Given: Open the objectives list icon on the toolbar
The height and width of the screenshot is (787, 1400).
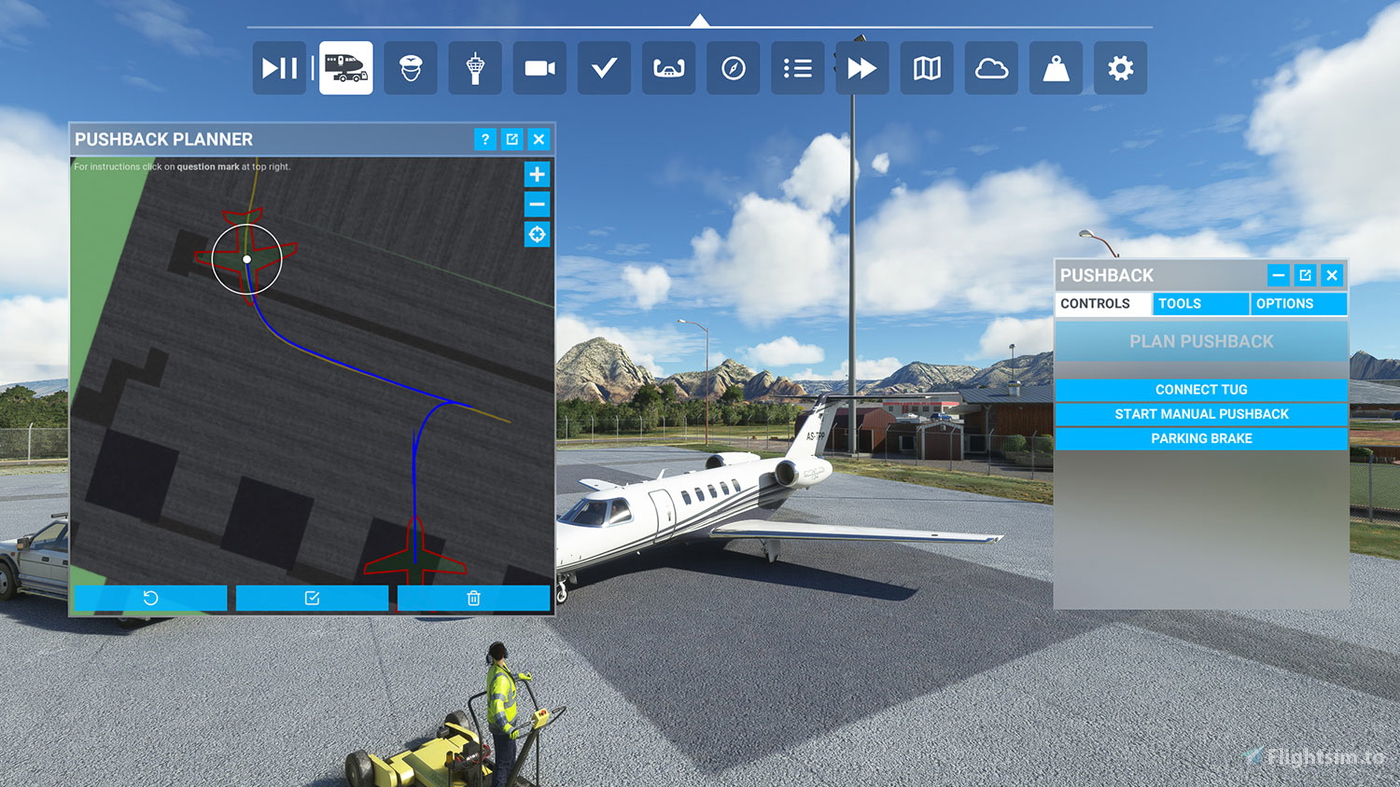Looking at the screenshot, I should tap(797, 67).
